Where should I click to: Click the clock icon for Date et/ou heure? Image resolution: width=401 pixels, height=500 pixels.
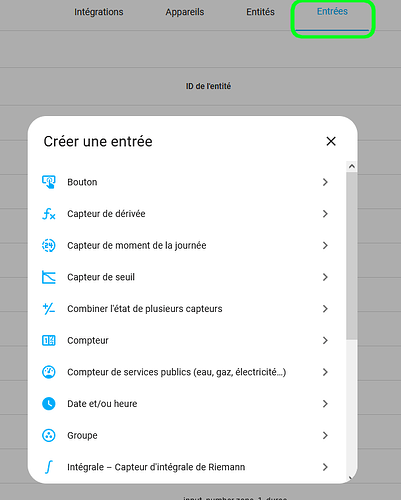(x=49, y=404)
